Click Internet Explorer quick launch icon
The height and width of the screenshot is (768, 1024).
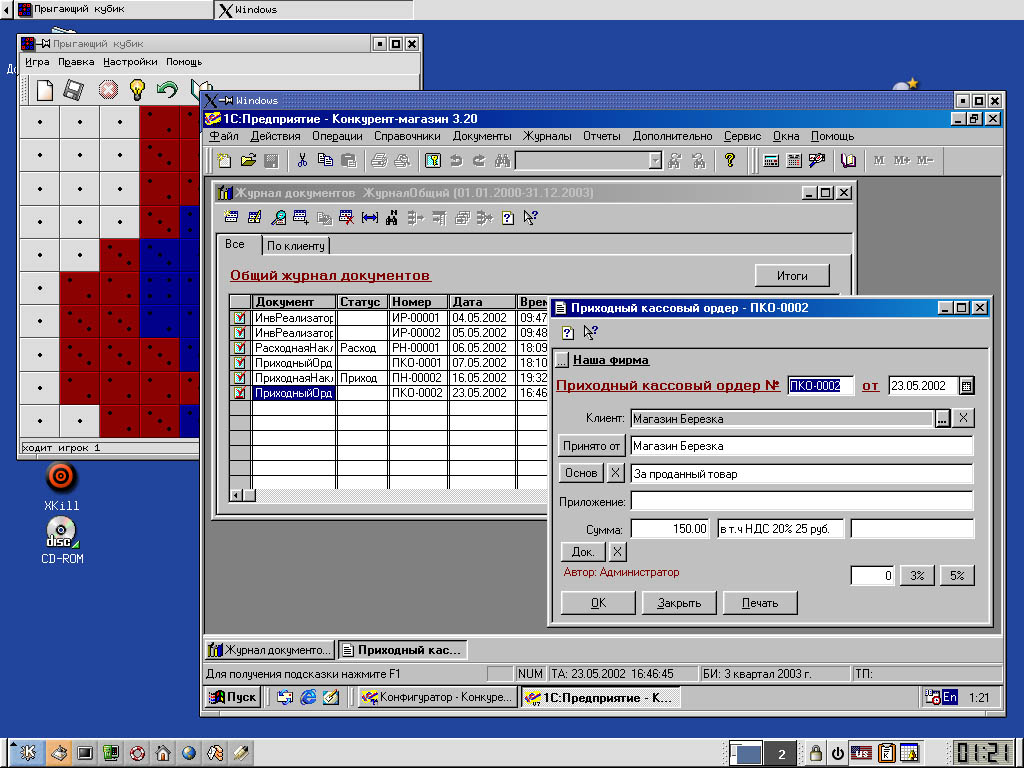point(308,697)
